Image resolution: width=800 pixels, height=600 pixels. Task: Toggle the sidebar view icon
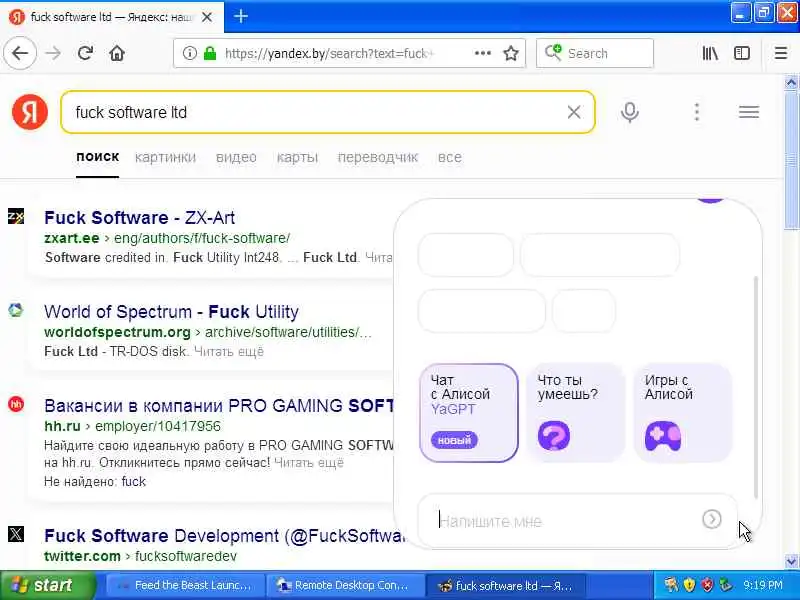pos(742,53)
